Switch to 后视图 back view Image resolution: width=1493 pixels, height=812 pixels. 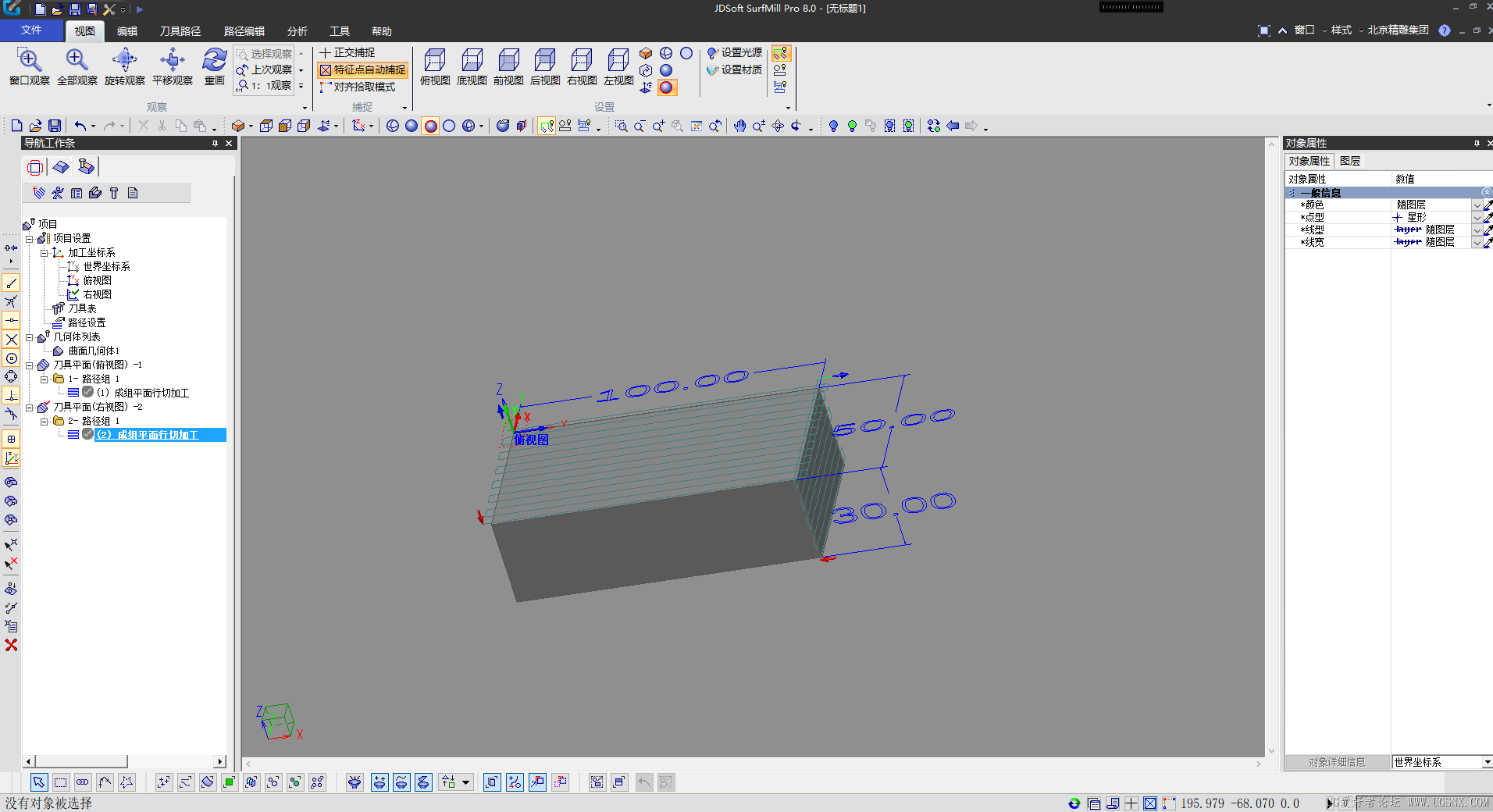pos(545,66)
